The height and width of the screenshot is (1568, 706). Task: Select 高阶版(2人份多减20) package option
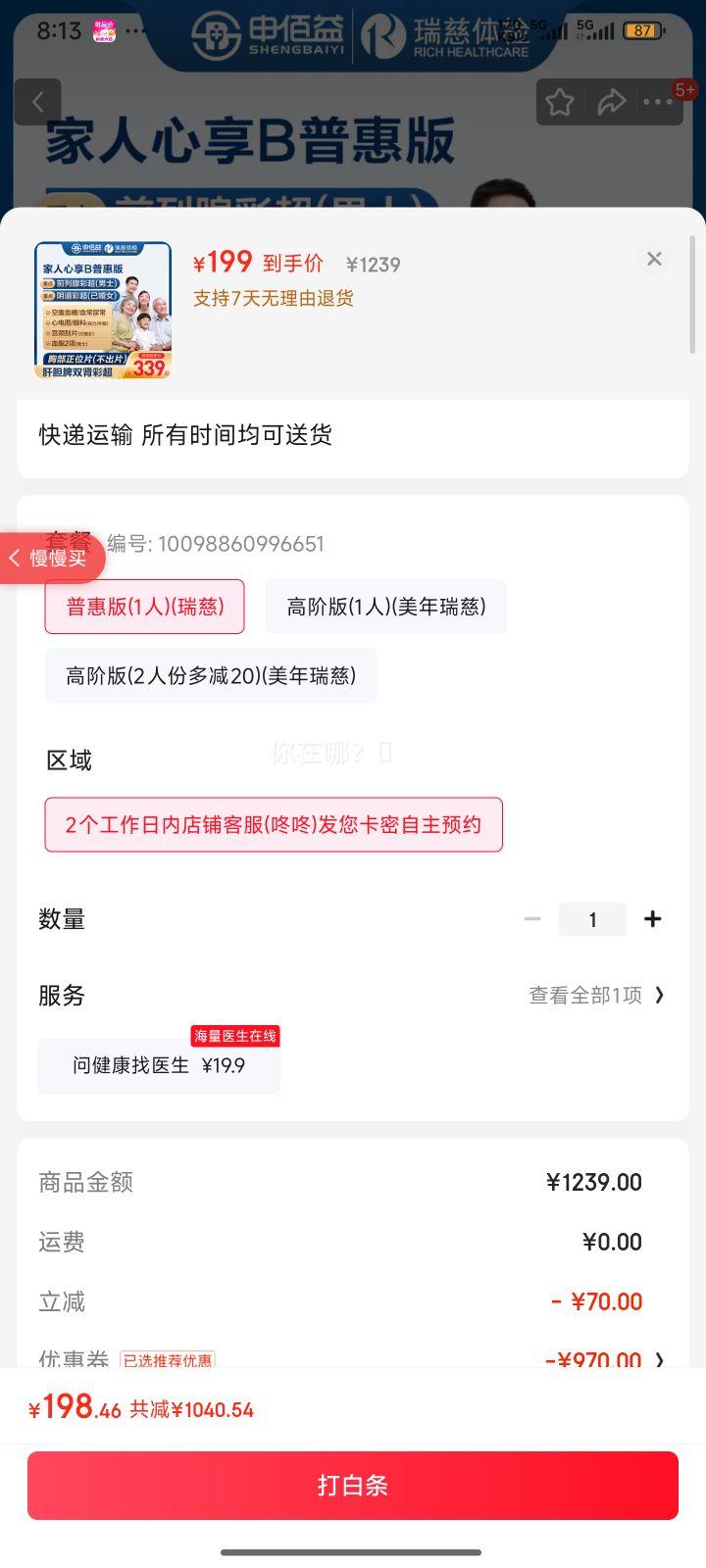point(211,675)
